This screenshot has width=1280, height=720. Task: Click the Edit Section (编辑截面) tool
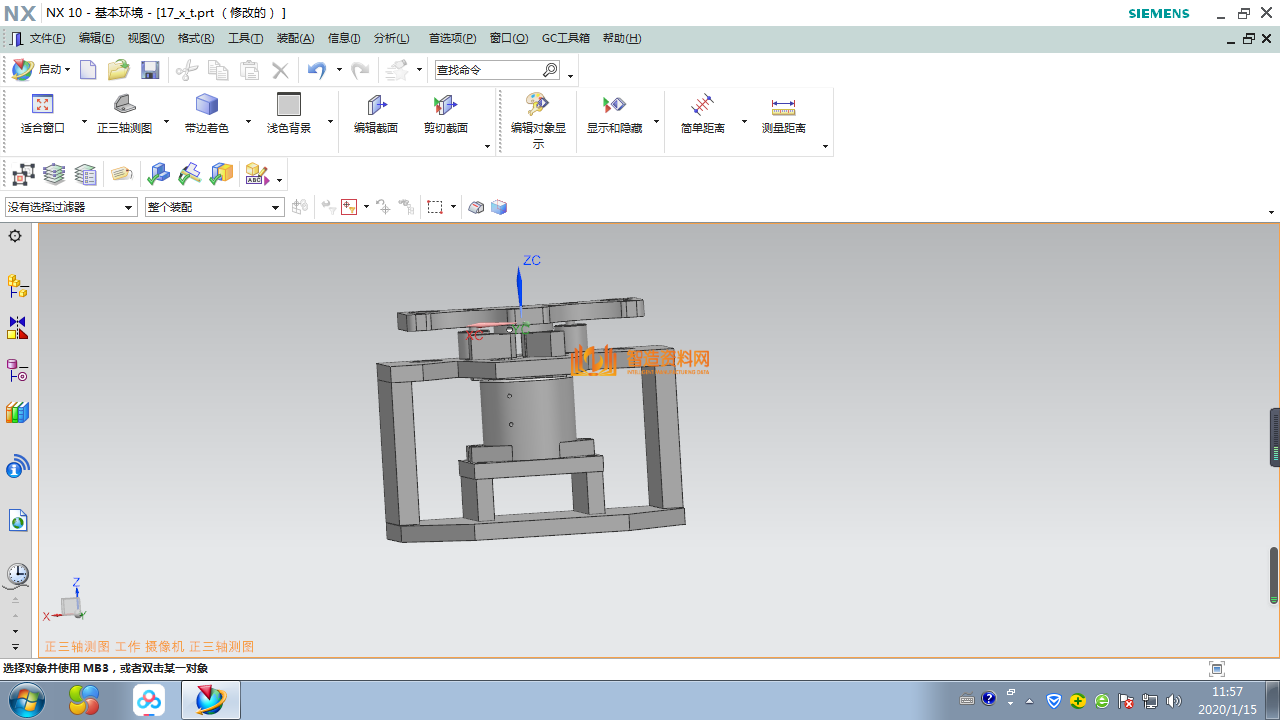[376, 113]
